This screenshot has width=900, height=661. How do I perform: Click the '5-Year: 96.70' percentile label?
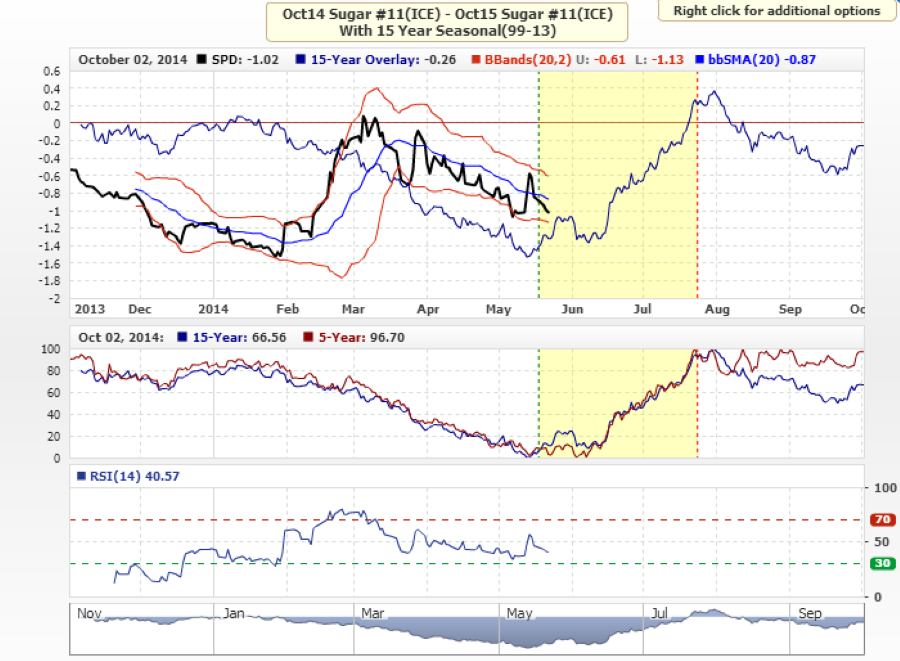click(x=362, y=337)
